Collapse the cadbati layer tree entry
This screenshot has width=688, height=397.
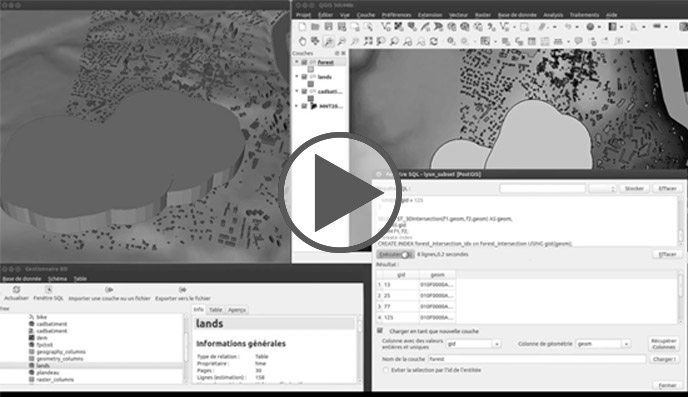click(x=297, y=91)
